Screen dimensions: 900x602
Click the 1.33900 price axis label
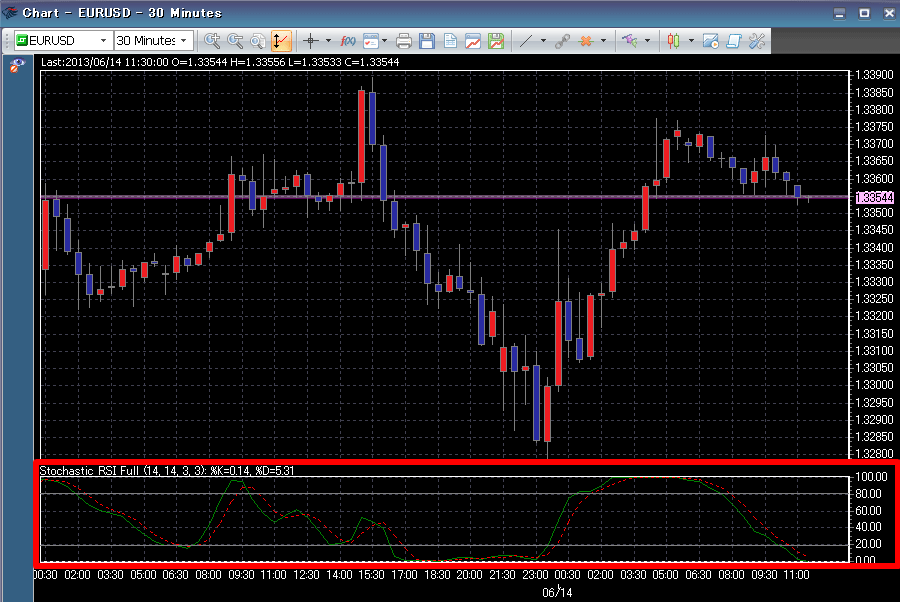[874, 75]
